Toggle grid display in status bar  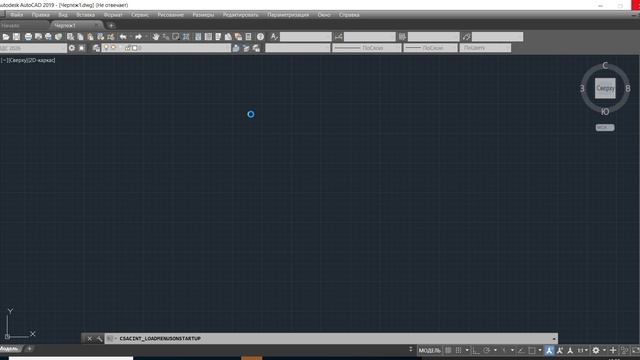448,350
